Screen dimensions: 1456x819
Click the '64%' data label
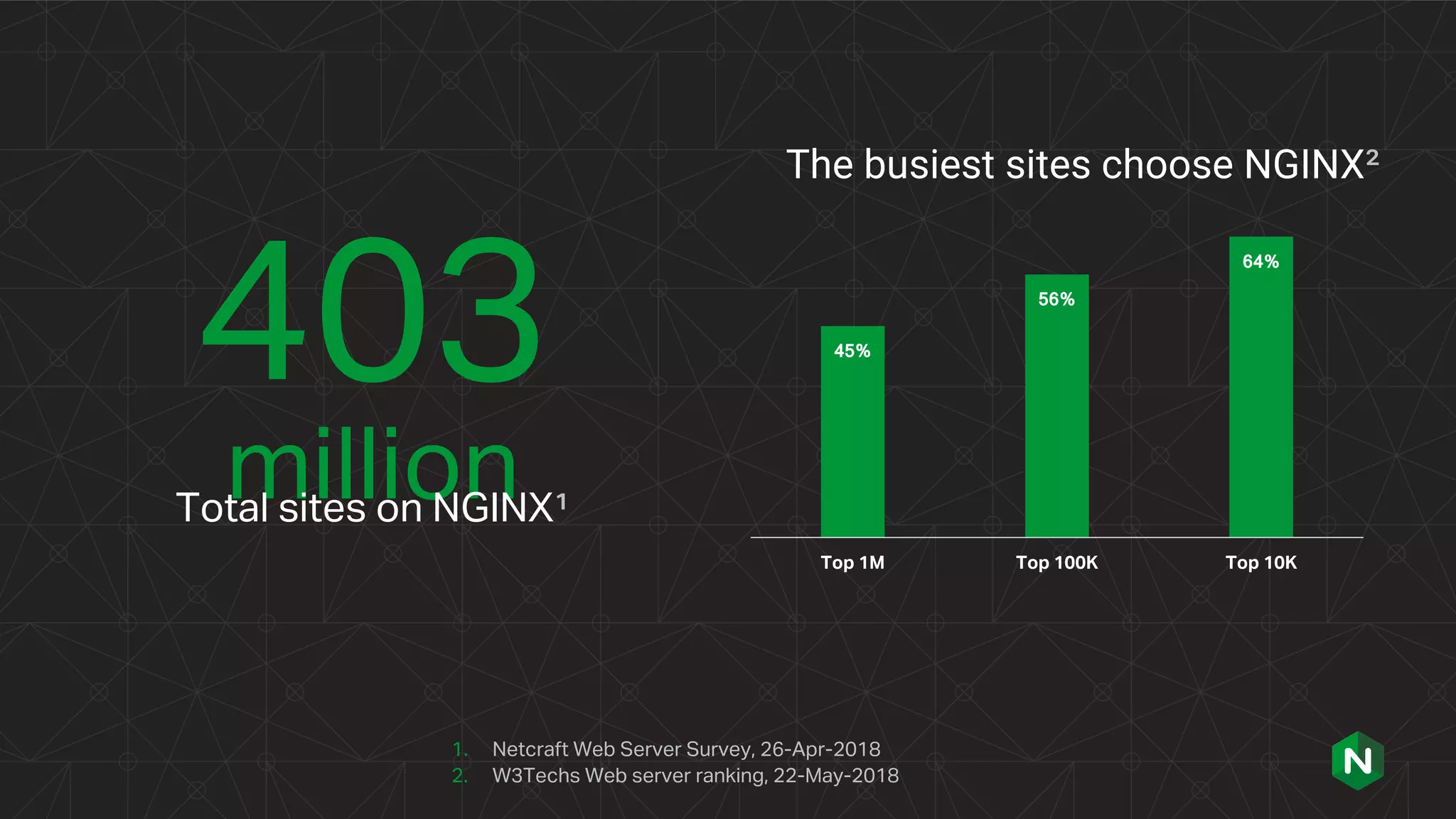tap(1260, 262)
